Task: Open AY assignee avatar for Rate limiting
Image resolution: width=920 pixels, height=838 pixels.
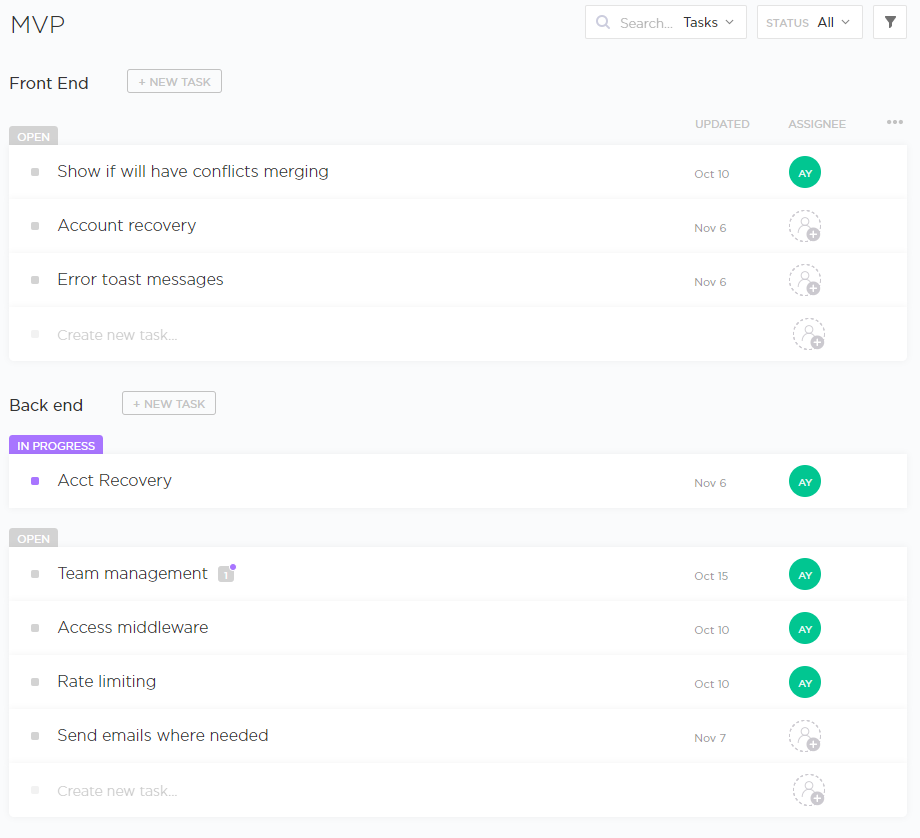Action: point(804,682)
